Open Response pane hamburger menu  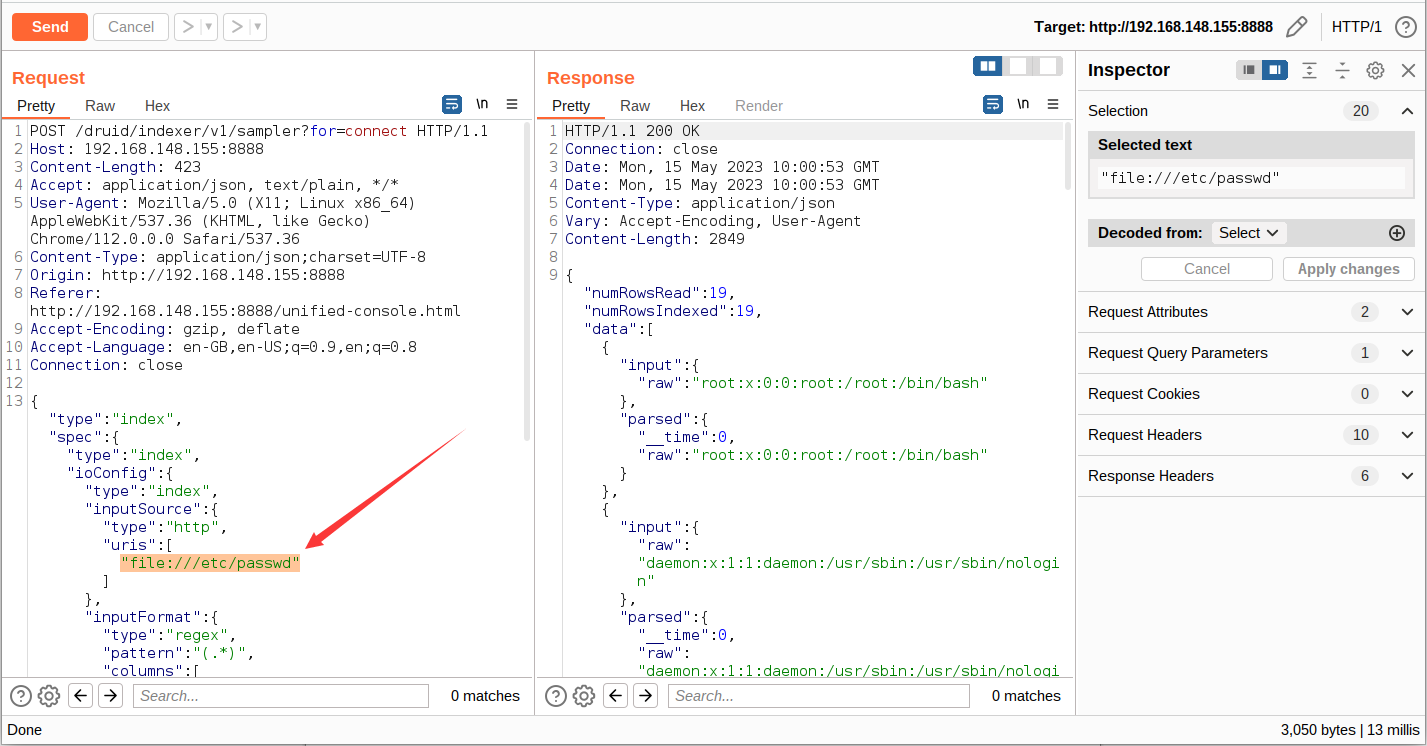coord(1053,104)
